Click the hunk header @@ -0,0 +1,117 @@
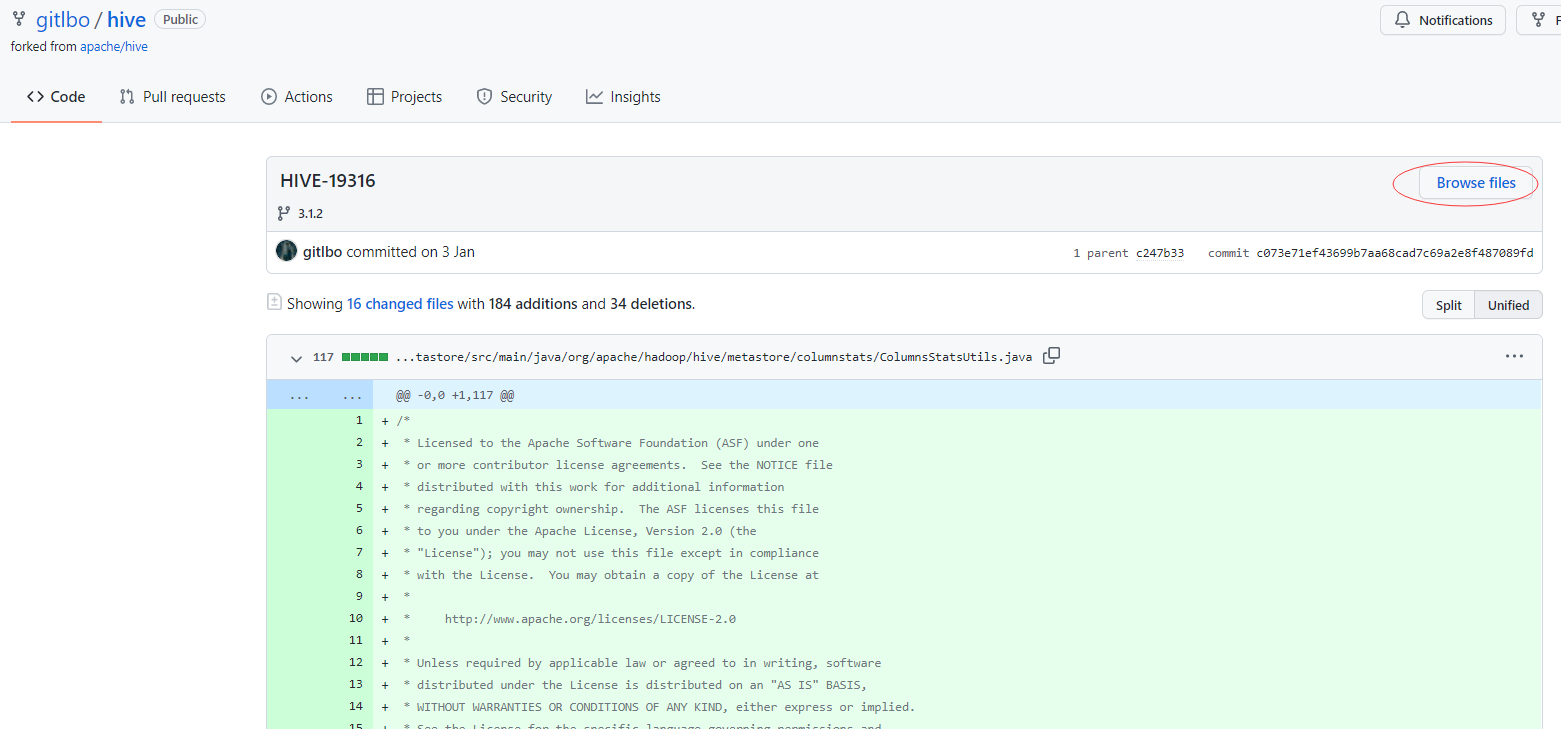 pyautogui.click(x=455, y=395)
